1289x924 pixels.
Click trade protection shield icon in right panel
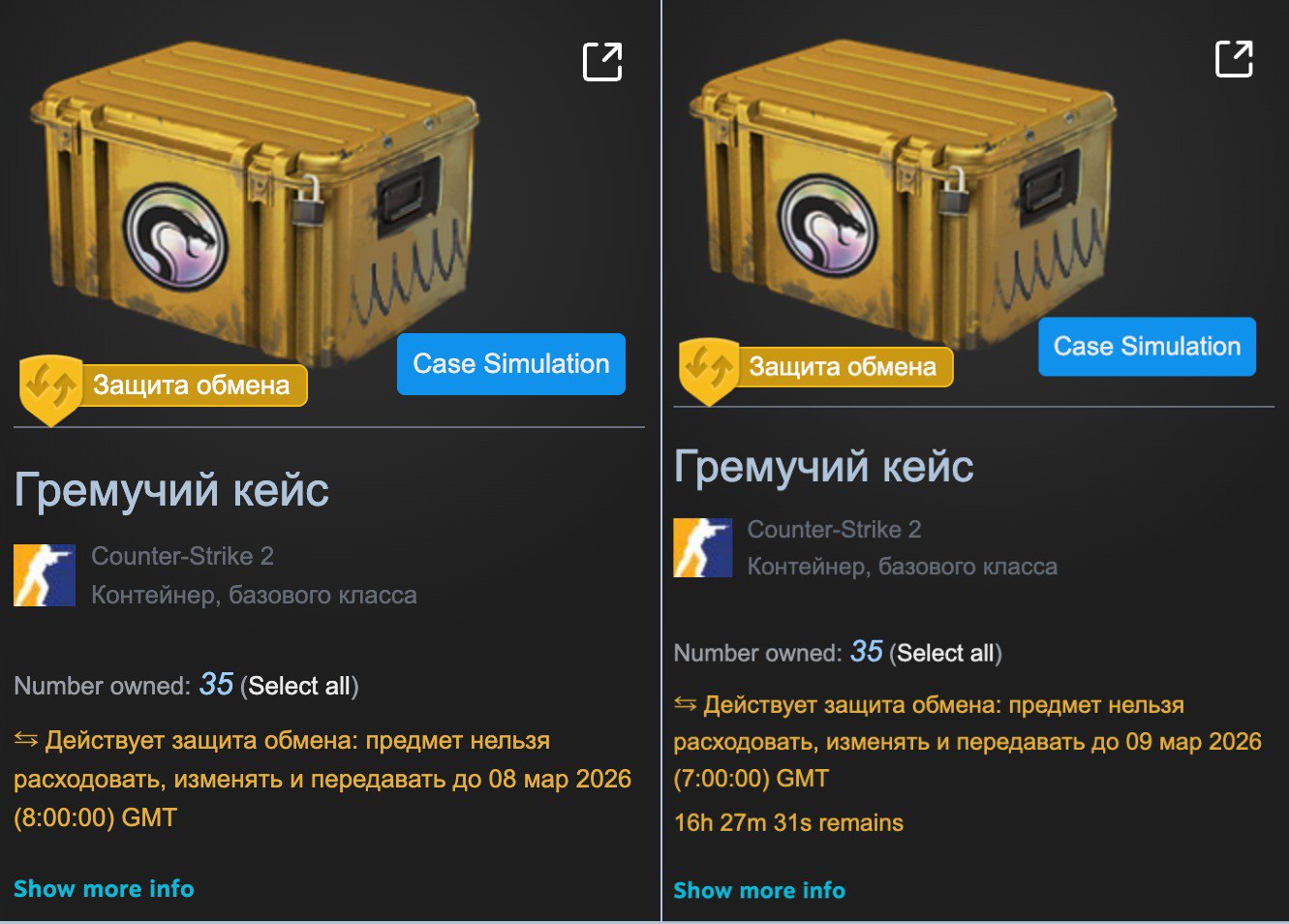pos(709,371)
